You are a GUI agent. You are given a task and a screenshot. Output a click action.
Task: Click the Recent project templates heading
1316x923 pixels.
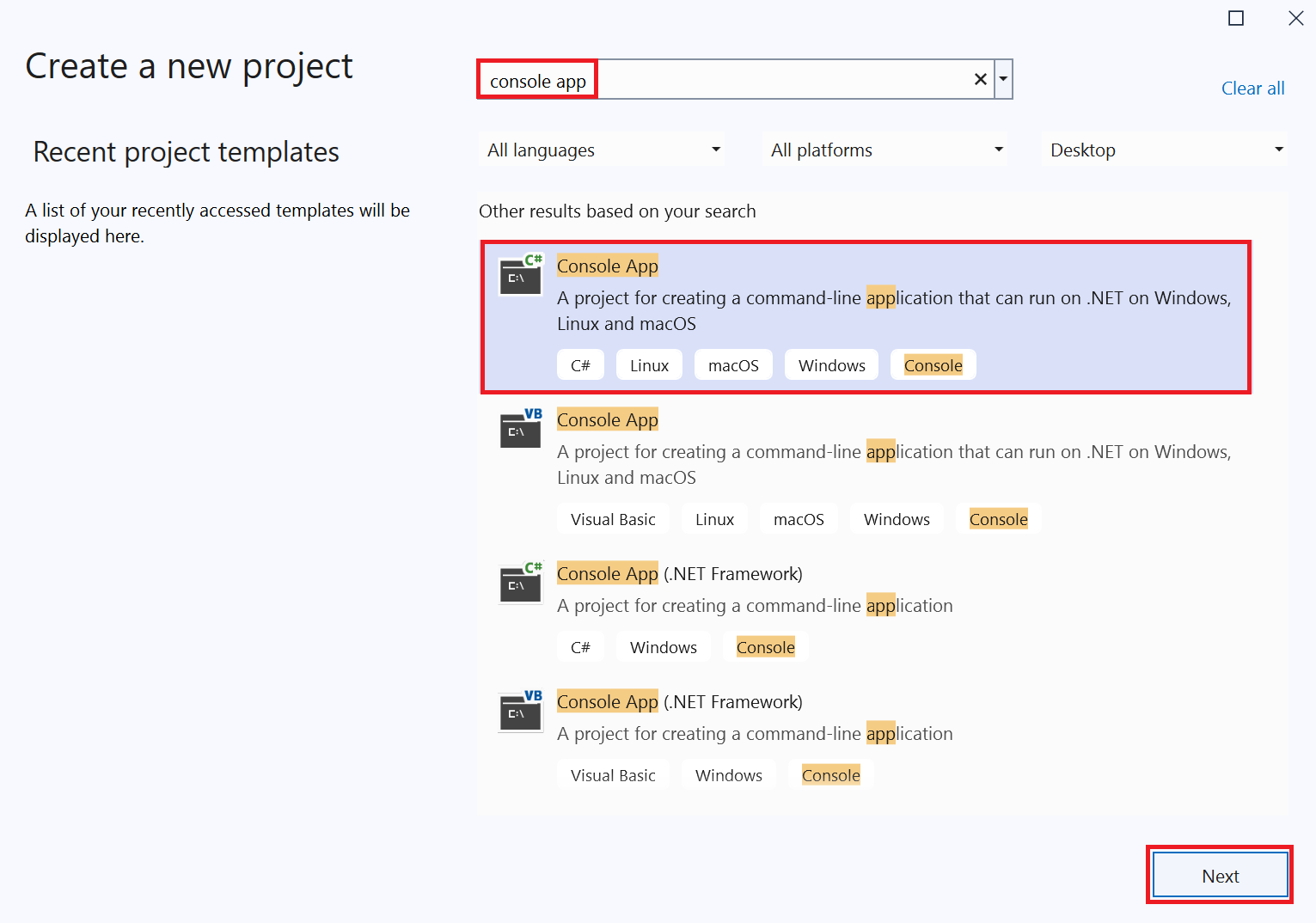(186, 152)
